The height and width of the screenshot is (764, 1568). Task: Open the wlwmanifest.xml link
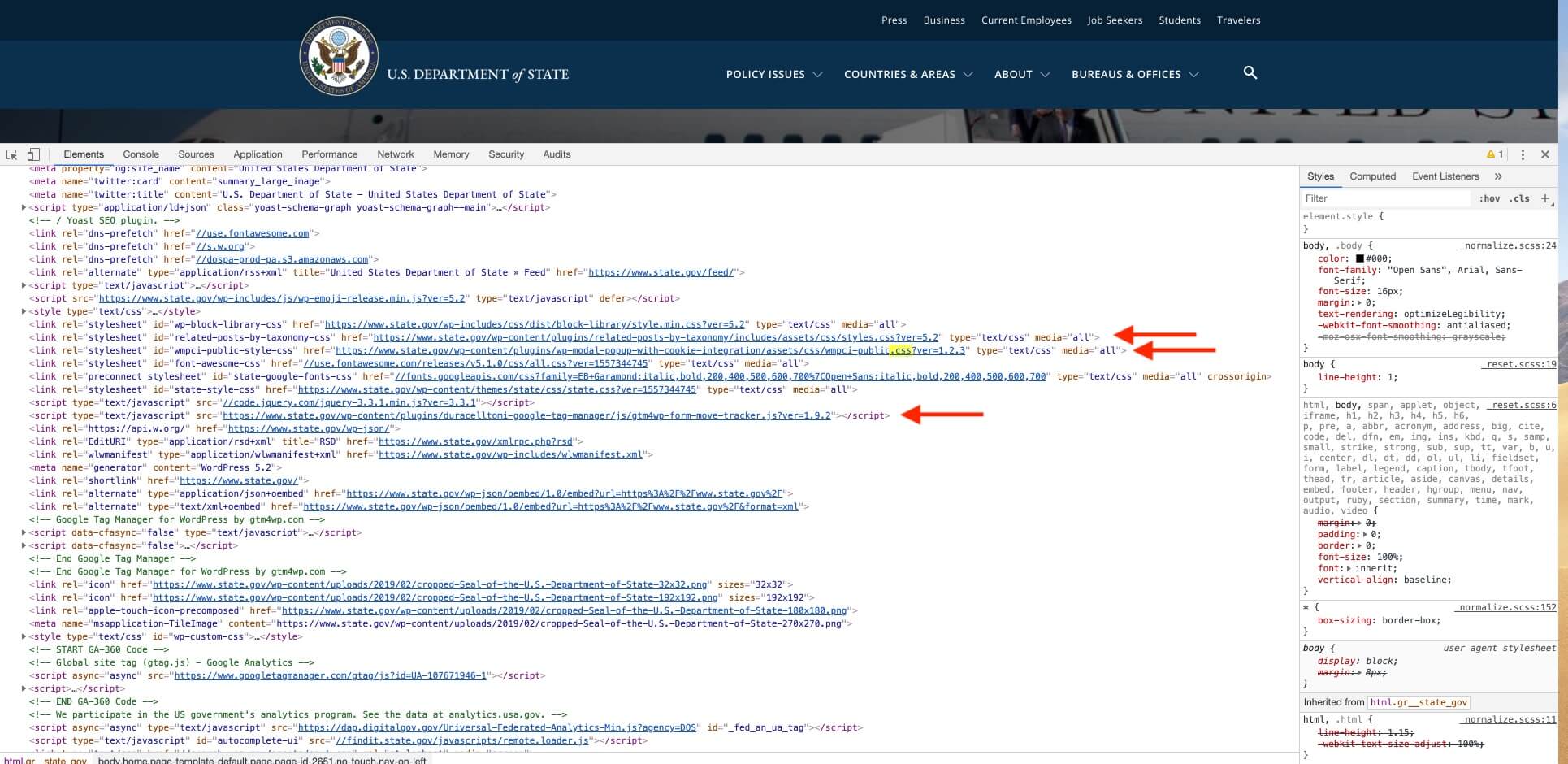pyautogui.click(x=510, y=454)
